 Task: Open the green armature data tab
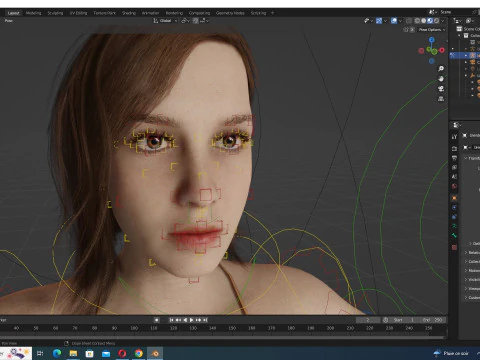[454, 226]
